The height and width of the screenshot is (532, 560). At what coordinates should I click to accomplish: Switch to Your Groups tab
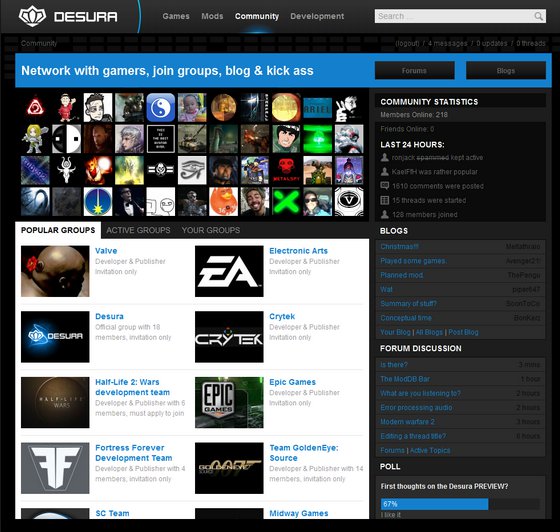point(211,230)
